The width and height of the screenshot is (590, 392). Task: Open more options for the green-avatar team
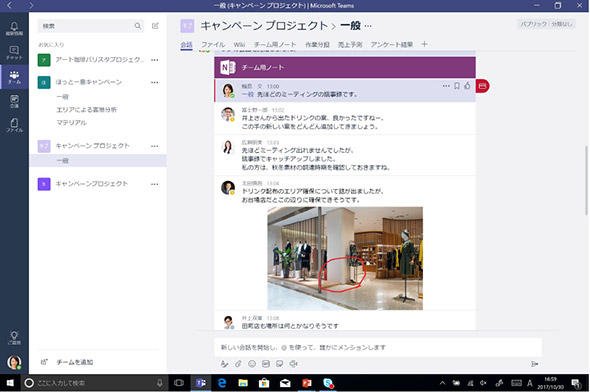click(x=155, y=60)
